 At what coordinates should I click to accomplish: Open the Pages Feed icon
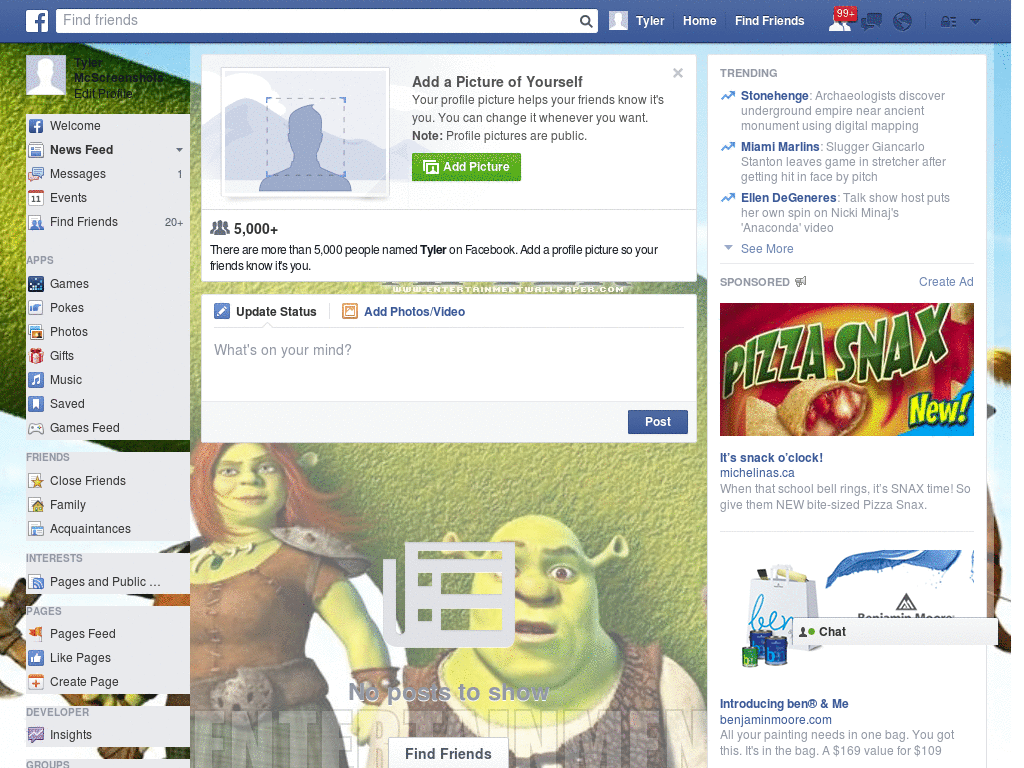click(x=36, y=633)
